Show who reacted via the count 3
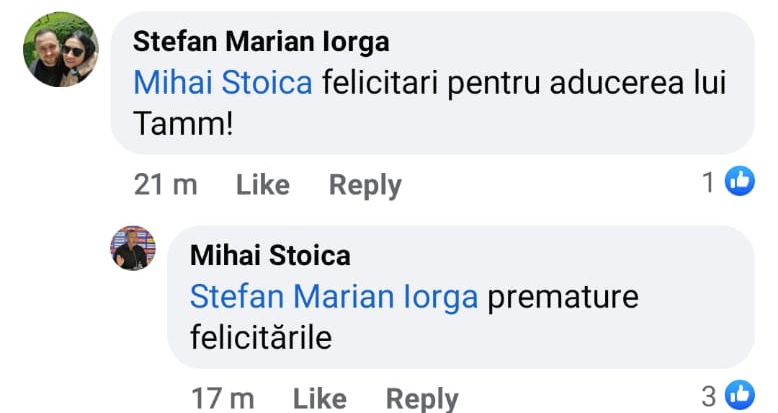Screen dimensions: 778x413 coord(709,396)
